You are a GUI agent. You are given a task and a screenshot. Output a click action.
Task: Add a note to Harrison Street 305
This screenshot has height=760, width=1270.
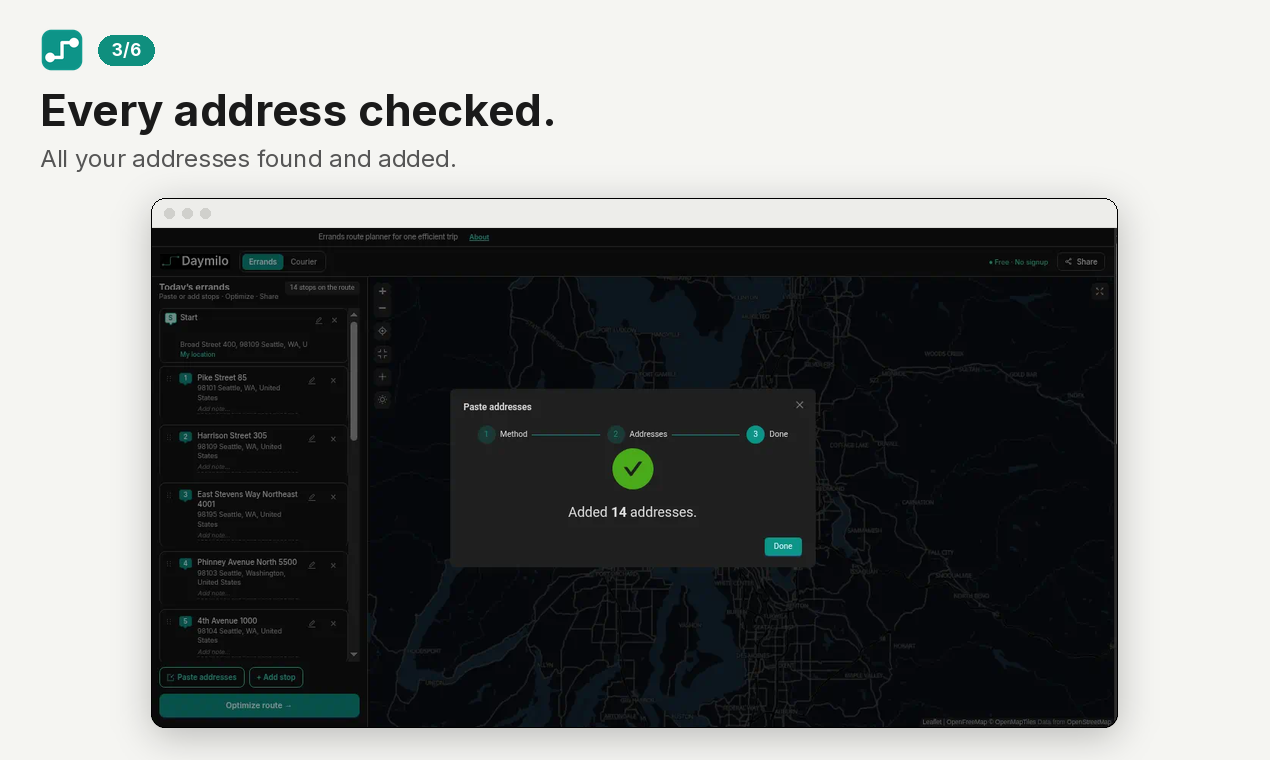(x=247, y=467)
